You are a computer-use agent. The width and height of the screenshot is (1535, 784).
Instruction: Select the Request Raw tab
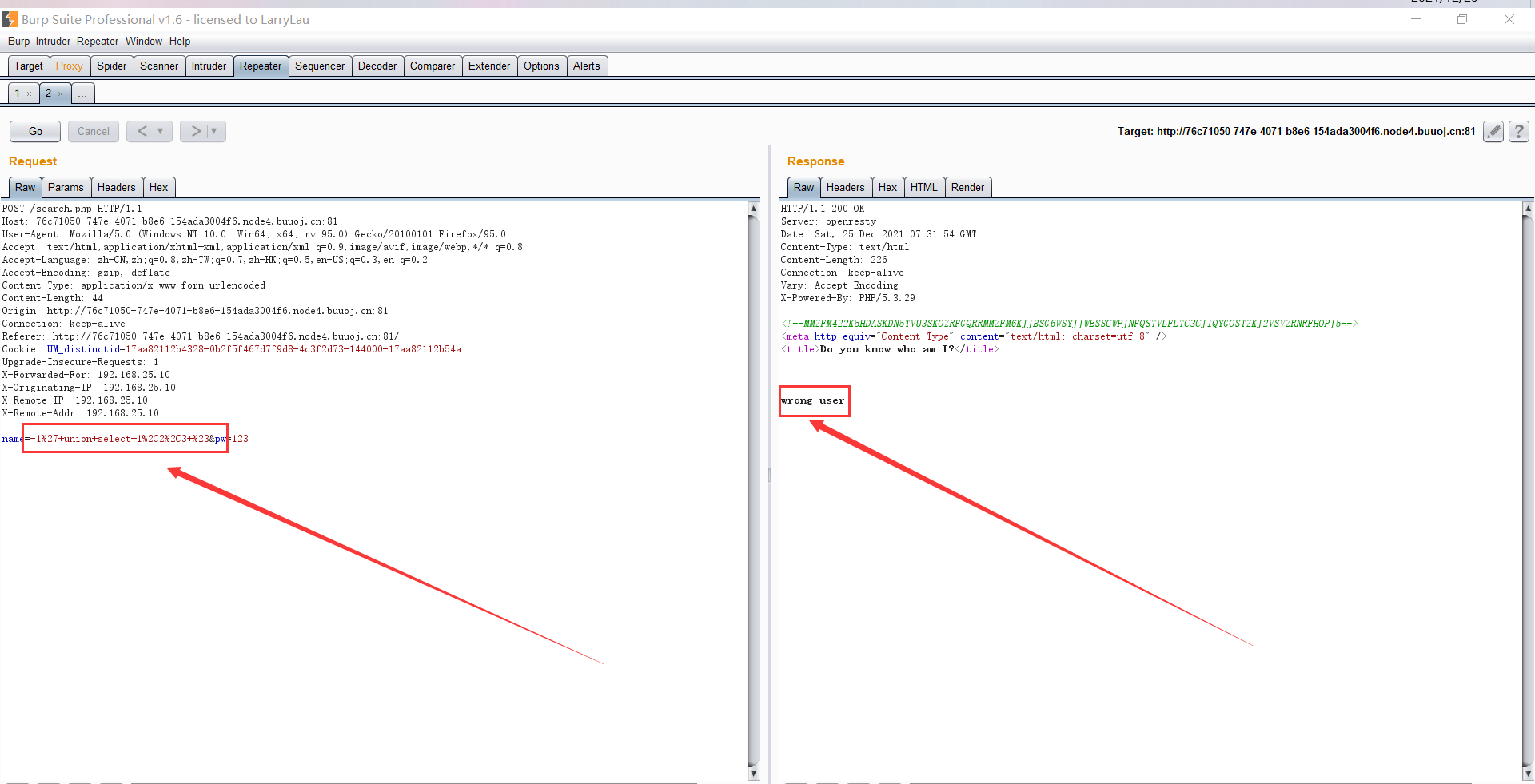coord(25,188)
